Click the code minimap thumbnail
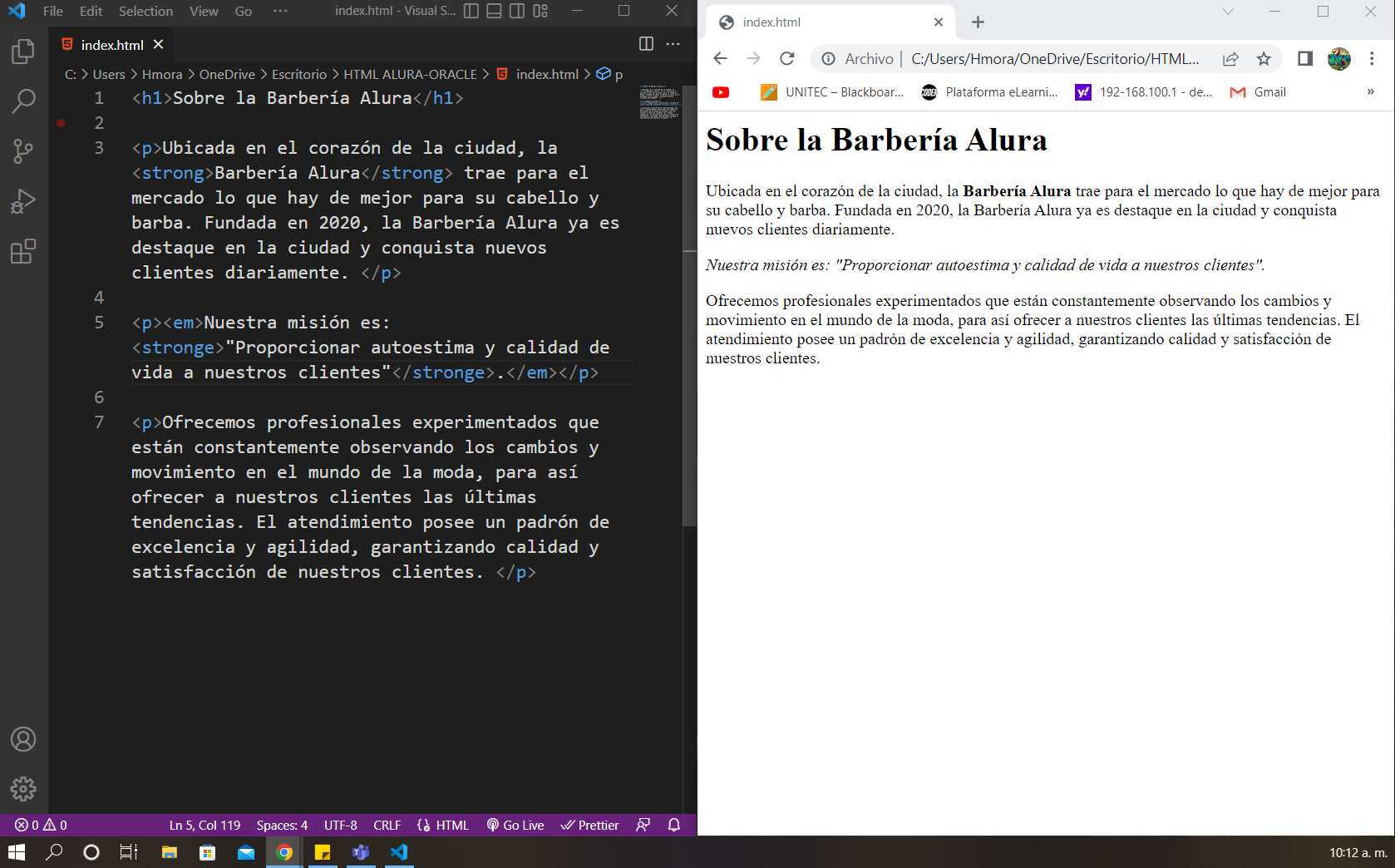 pyautogui.click(x=659, y=102)
